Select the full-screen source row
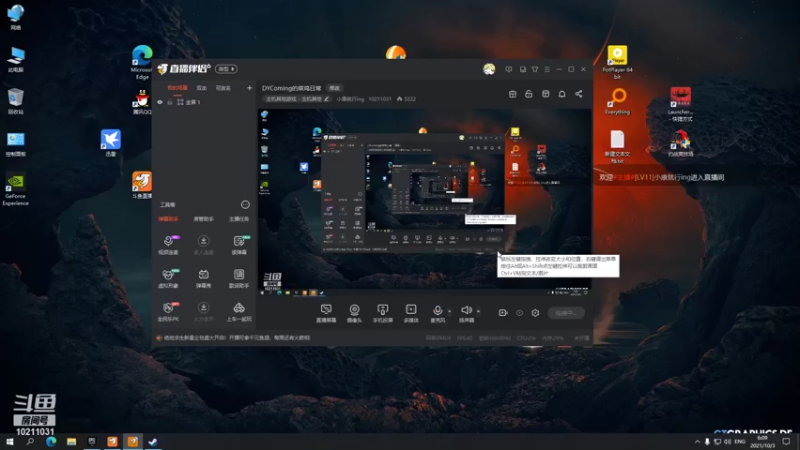800x450 pixels. point(204,102)
